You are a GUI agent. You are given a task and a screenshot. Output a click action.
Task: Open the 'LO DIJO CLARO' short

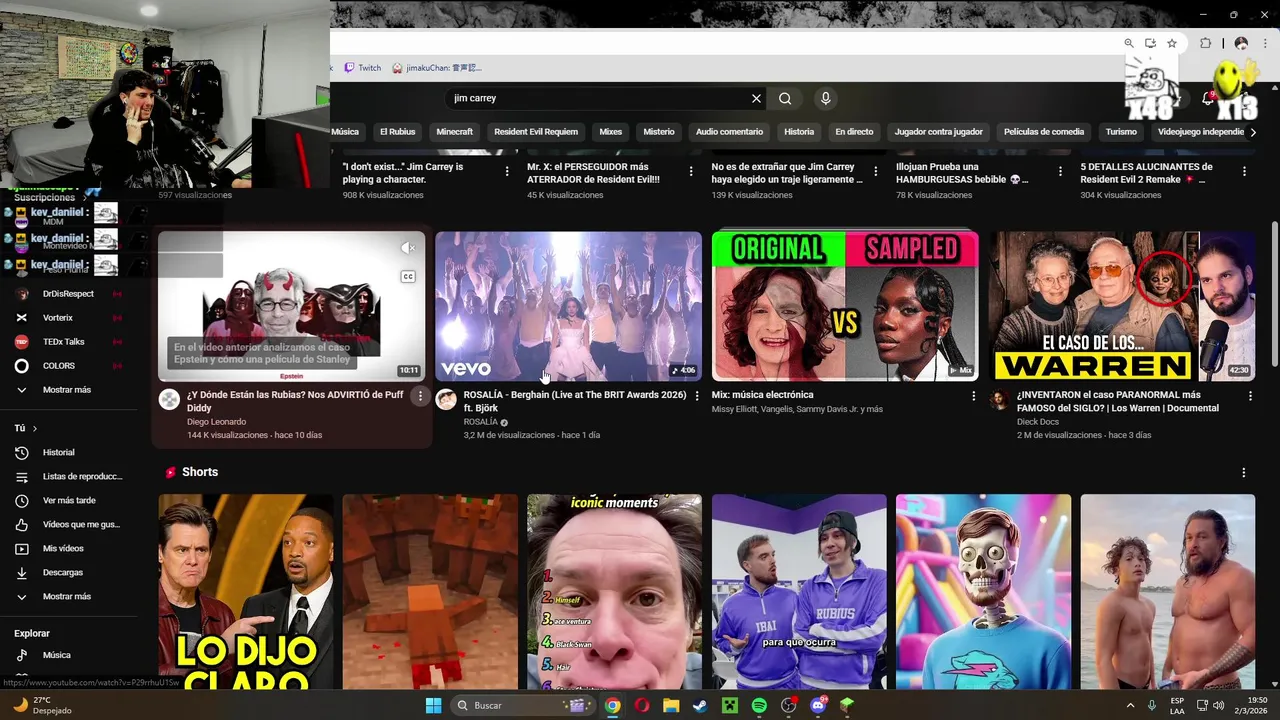click(x=246, y=591)
